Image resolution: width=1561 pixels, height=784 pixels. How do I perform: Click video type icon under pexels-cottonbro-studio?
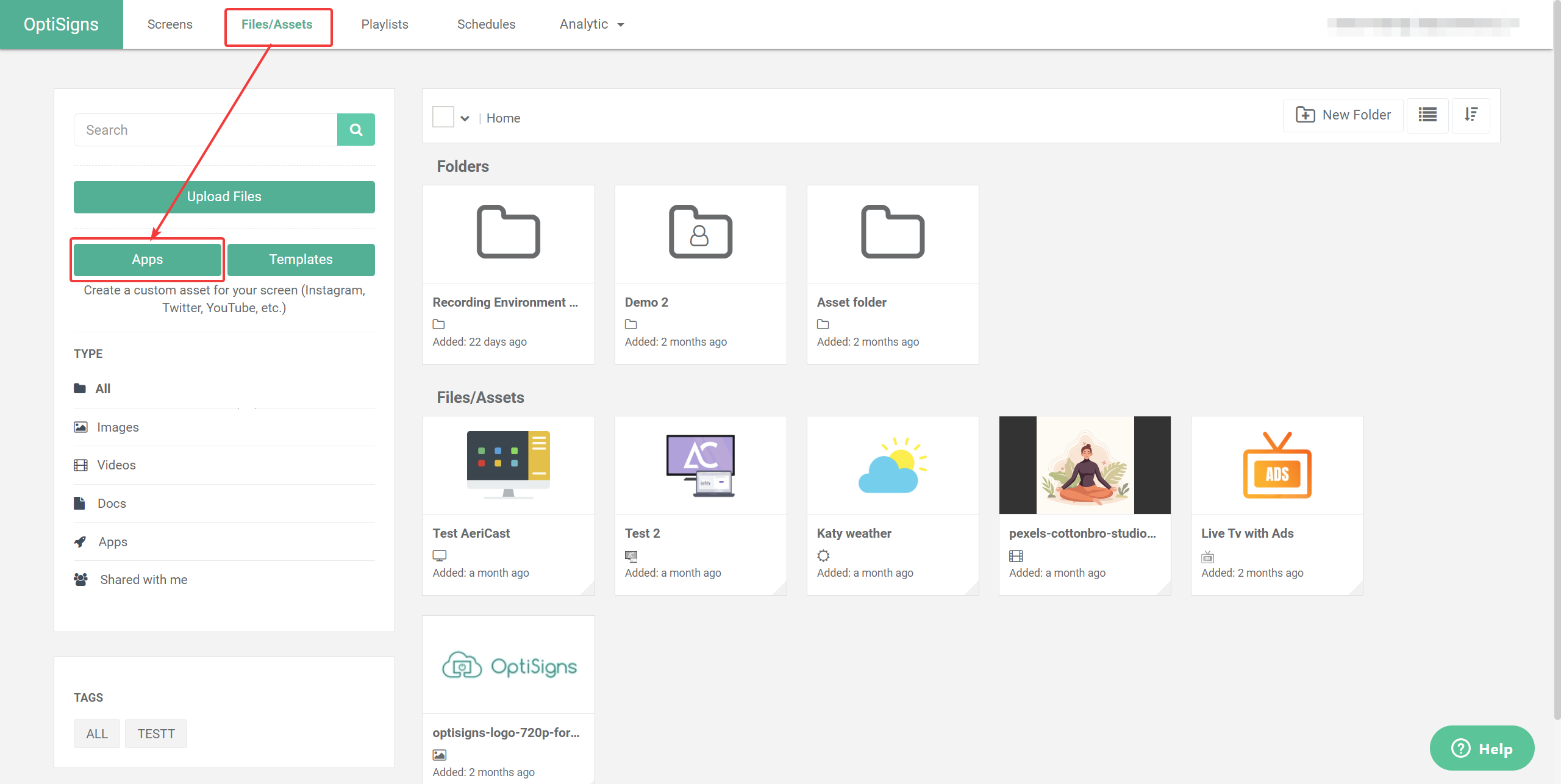pos(1016,555)
